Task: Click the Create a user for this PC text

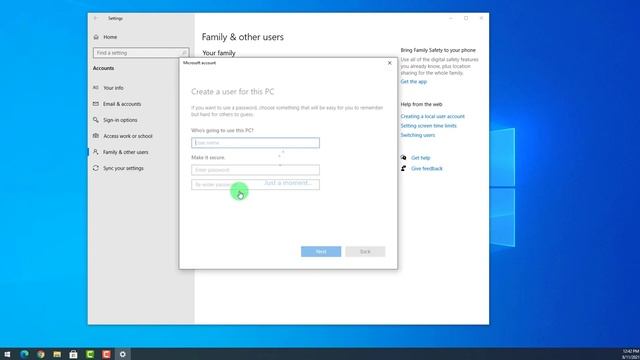Action: (x=233, y=92)
